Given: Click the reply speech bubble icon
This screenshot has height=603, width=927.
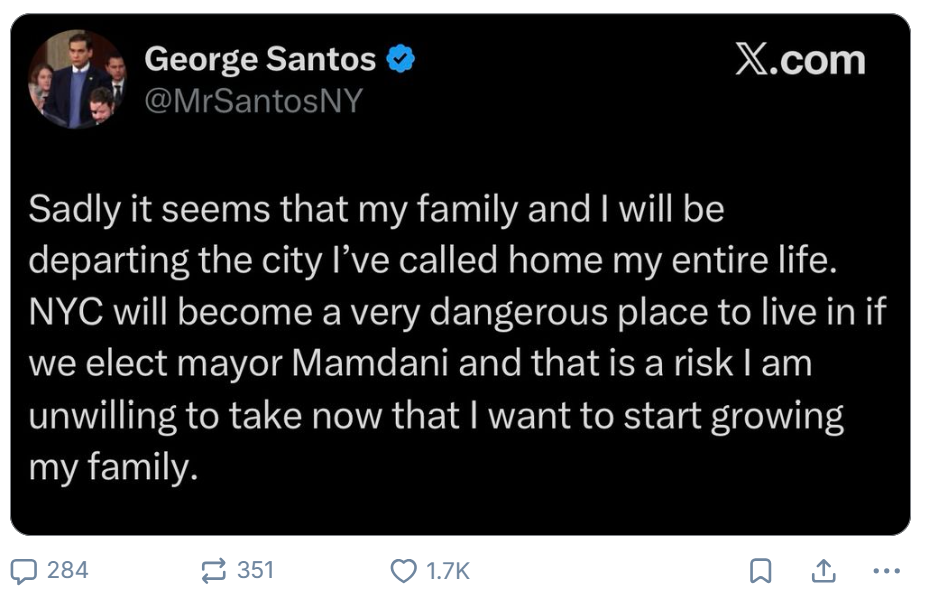Looking at the screenshot, I should click(24, 571).
